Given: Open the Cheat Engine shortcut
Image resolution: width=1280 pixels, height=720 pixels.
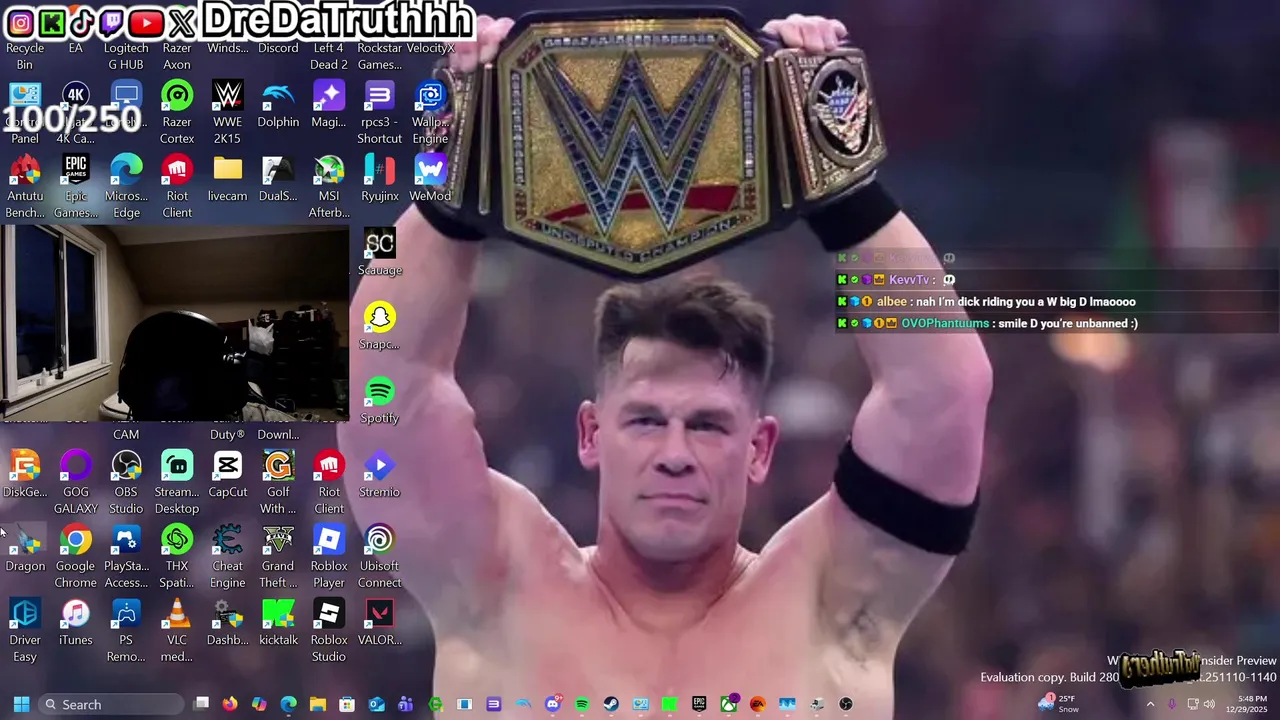Looking at the screenshot, I should click(x=228, y=557).
